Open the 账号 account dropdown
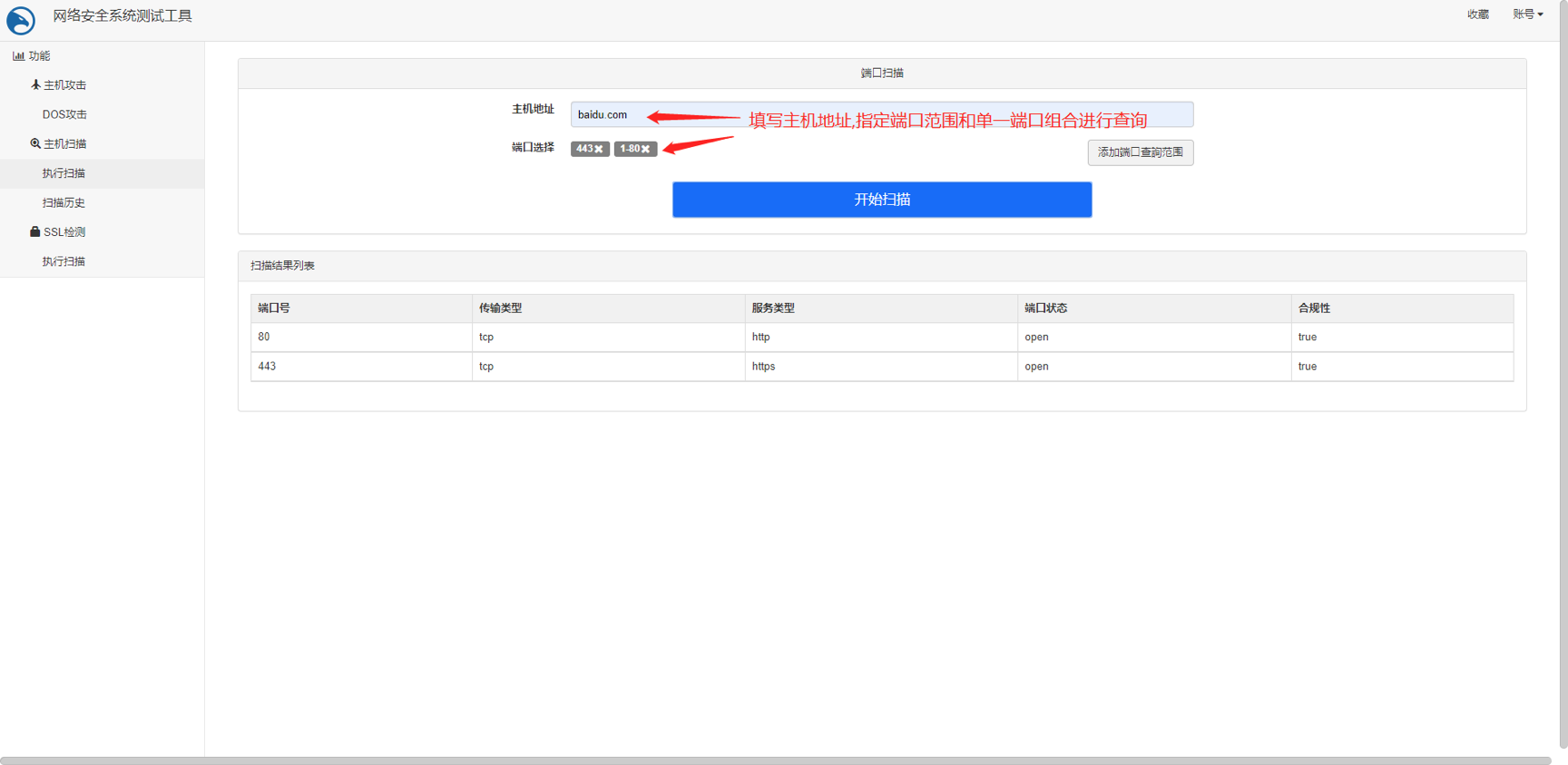The image size is (1568, 765). [x=1527, y=15]
